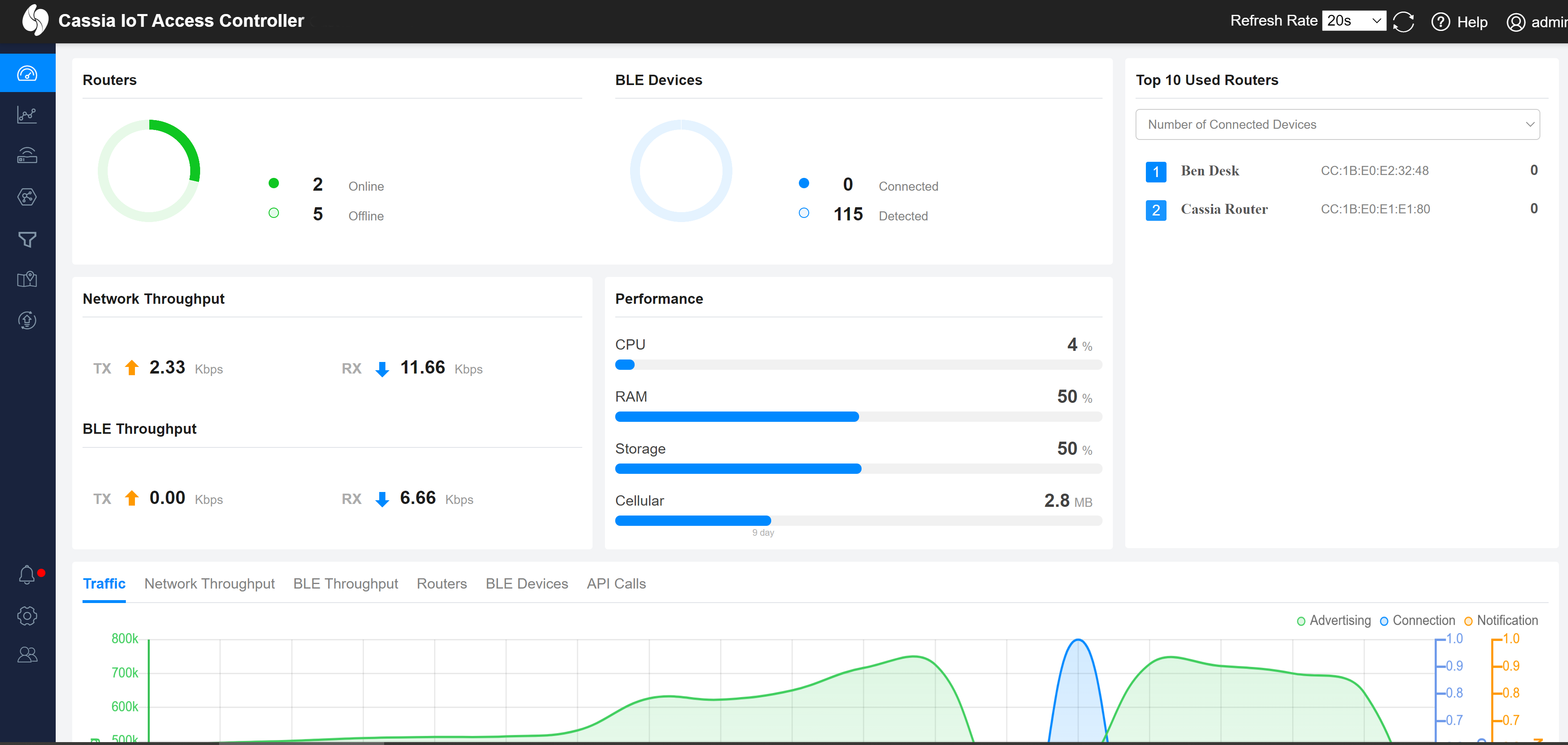Click rank badge 1 for Ben Desk
This screenshot has height=745, width=1568.
(1156, 172)
